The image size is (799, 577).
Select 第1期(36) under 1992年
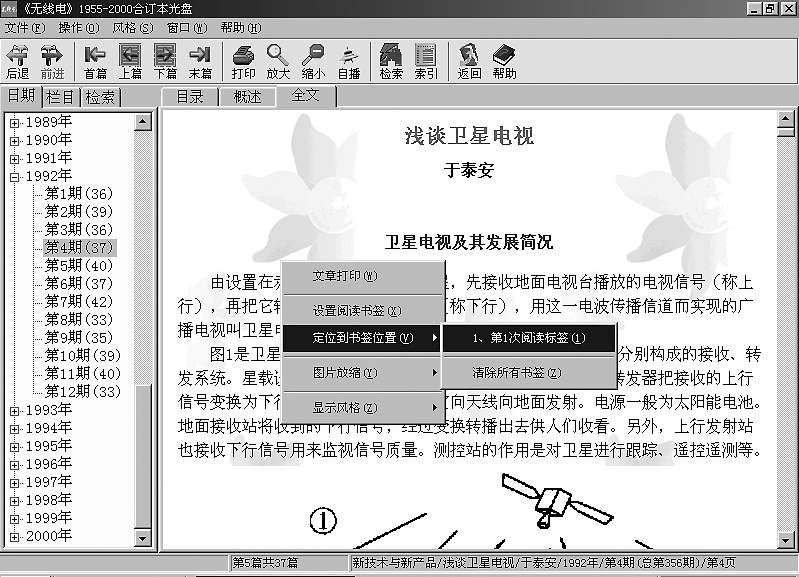click(79, 194)
